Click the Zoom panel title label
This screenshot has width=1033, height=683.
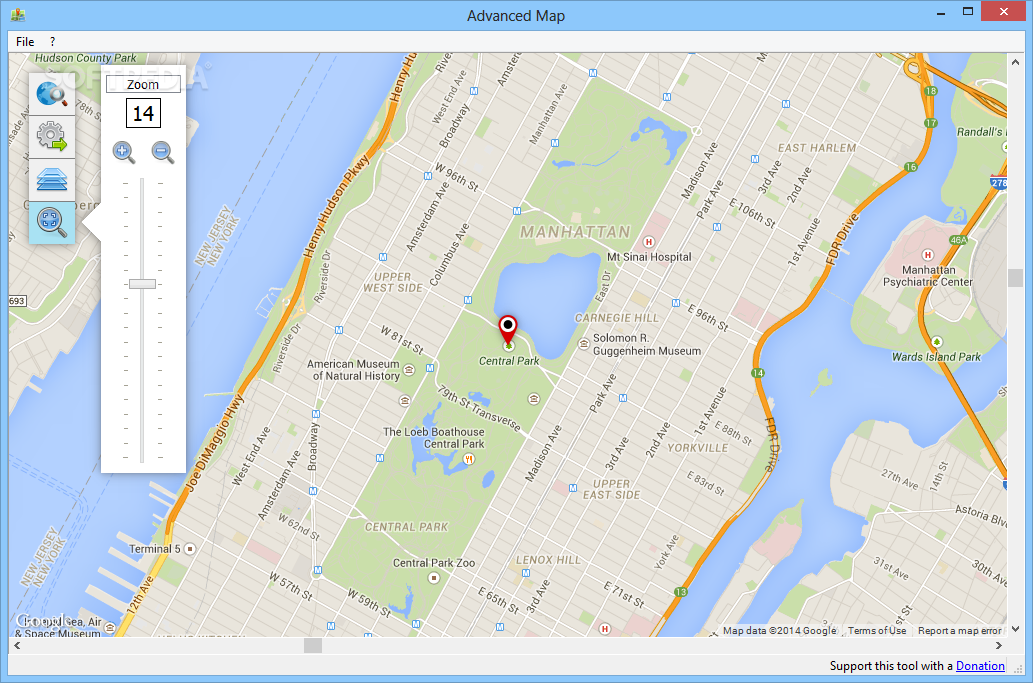click(143, 84)
